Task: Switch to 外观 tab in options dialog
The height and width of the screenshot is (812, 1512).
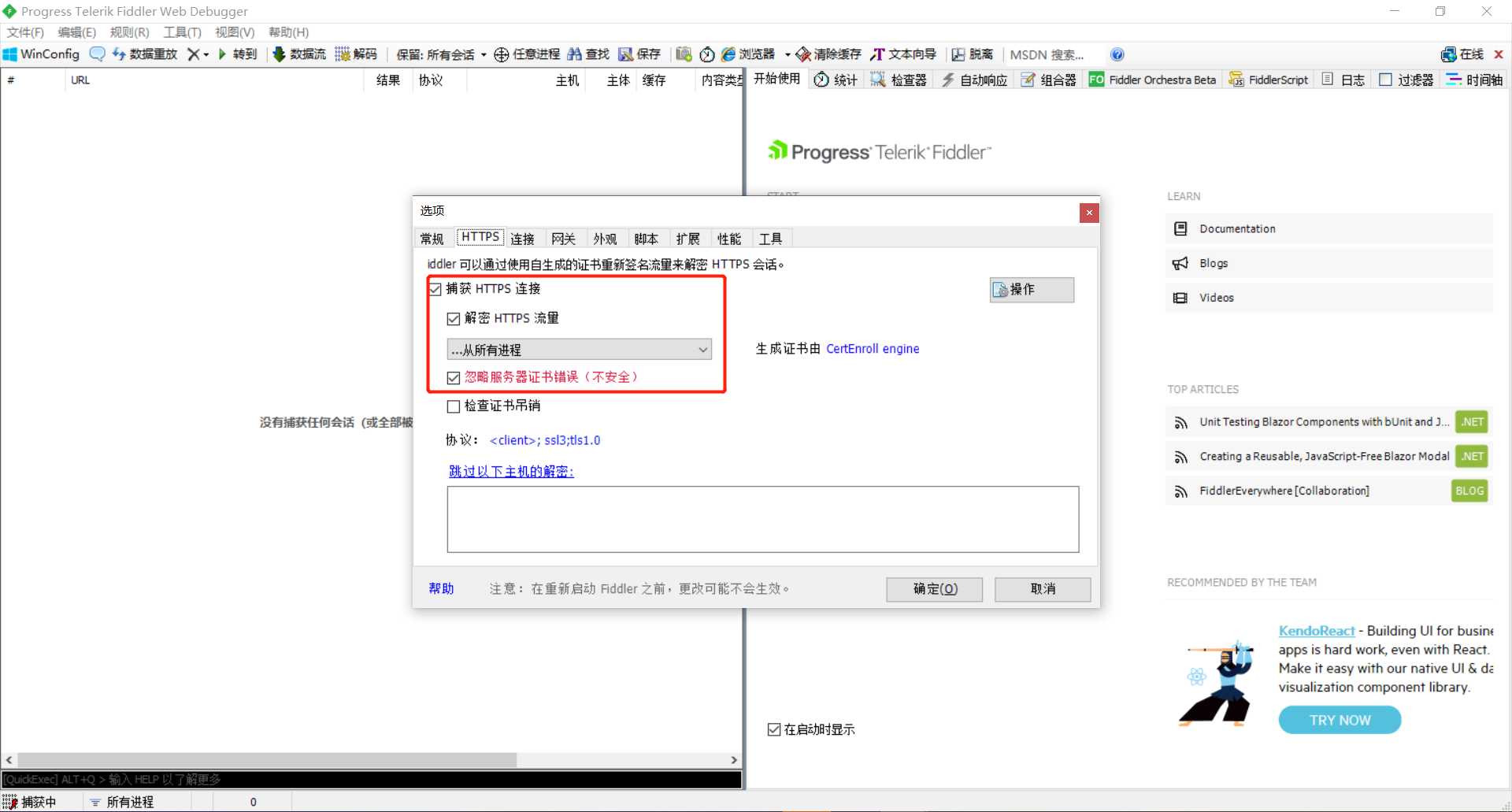Action: pyautogui.click(x=606, y=239)
